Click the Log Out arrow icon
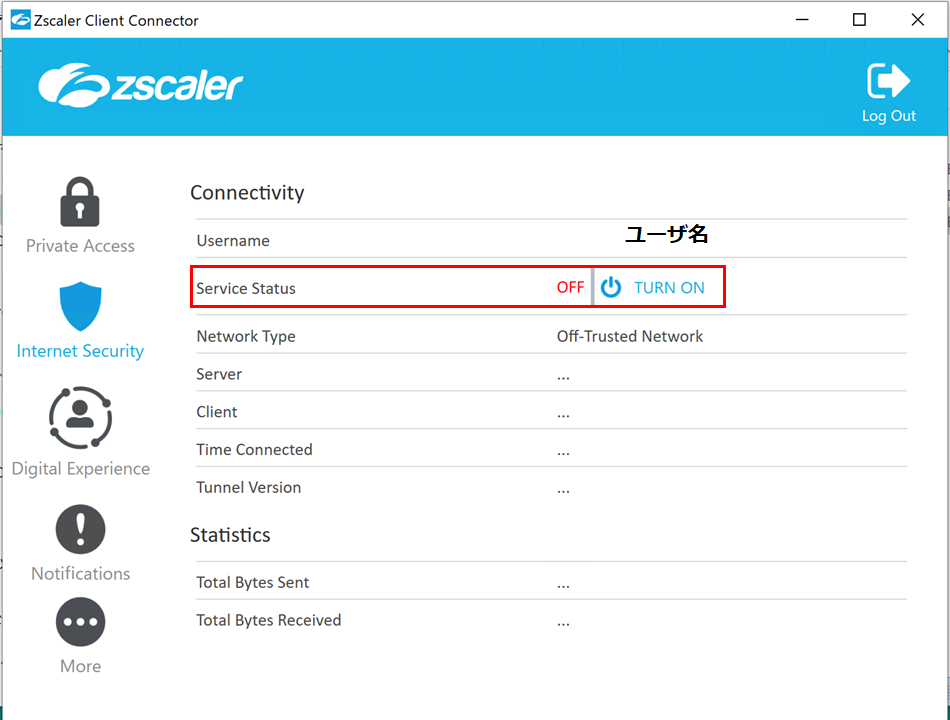The height and width of the screenshot is (720, 950). pyautogui.click(x=888, y=81)
